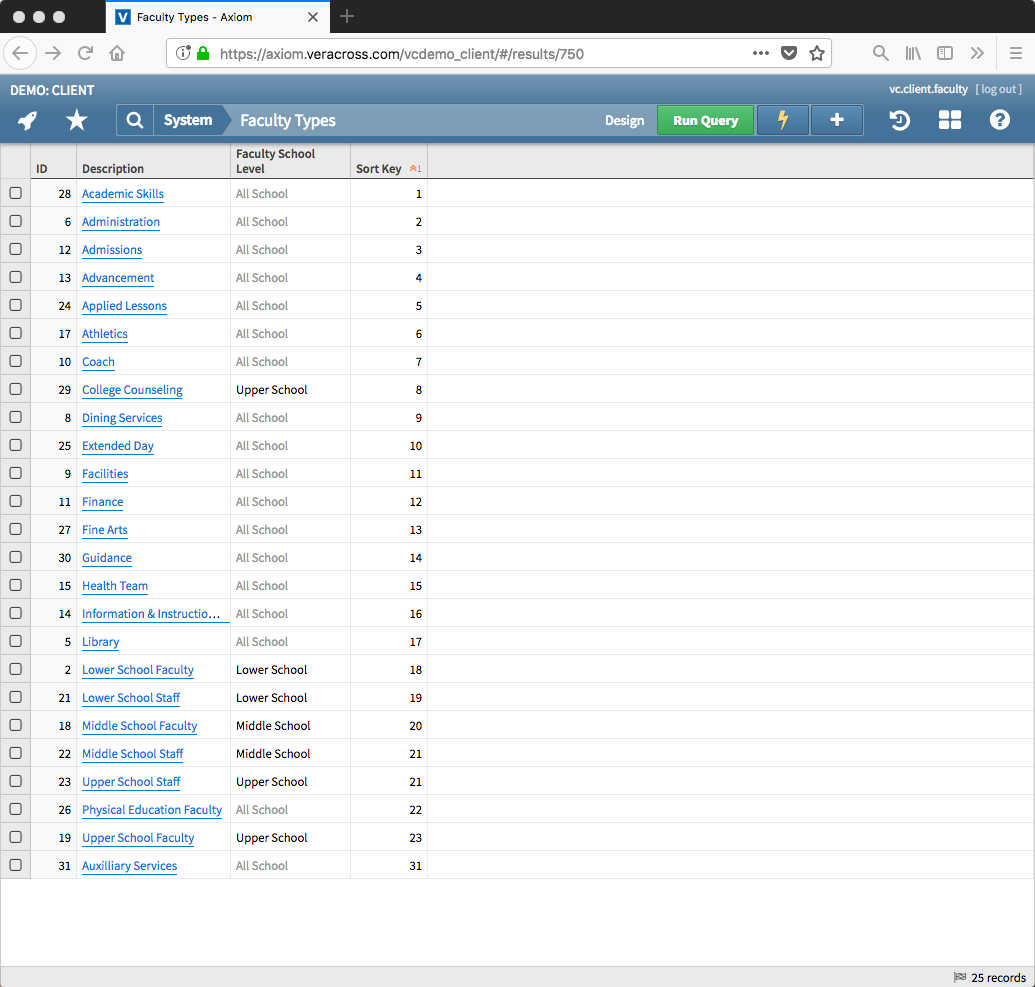
Task: Sort by the Sort Key column header
Action: 379,169
